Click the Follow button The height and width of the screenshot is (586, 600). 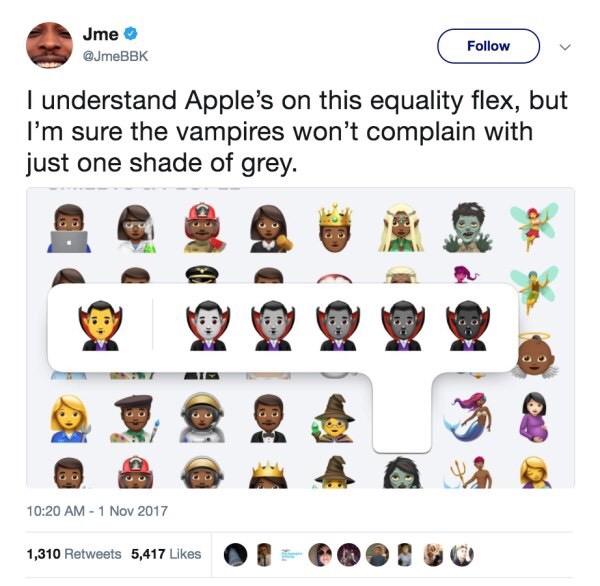click(488, 46)
